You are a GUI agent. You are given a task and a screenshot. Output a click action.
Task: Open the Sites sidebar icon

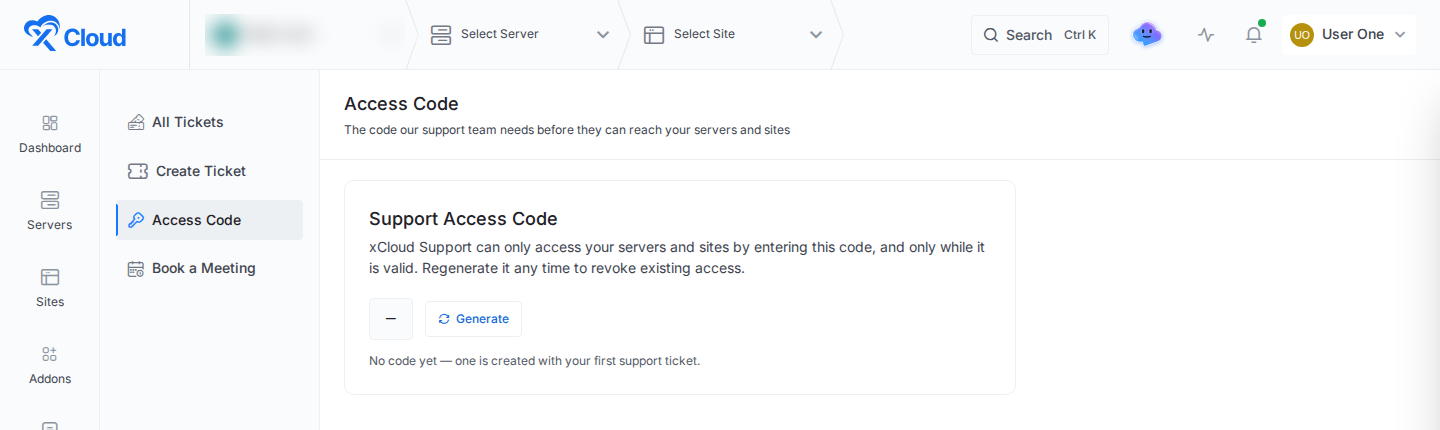pos(50,277)
